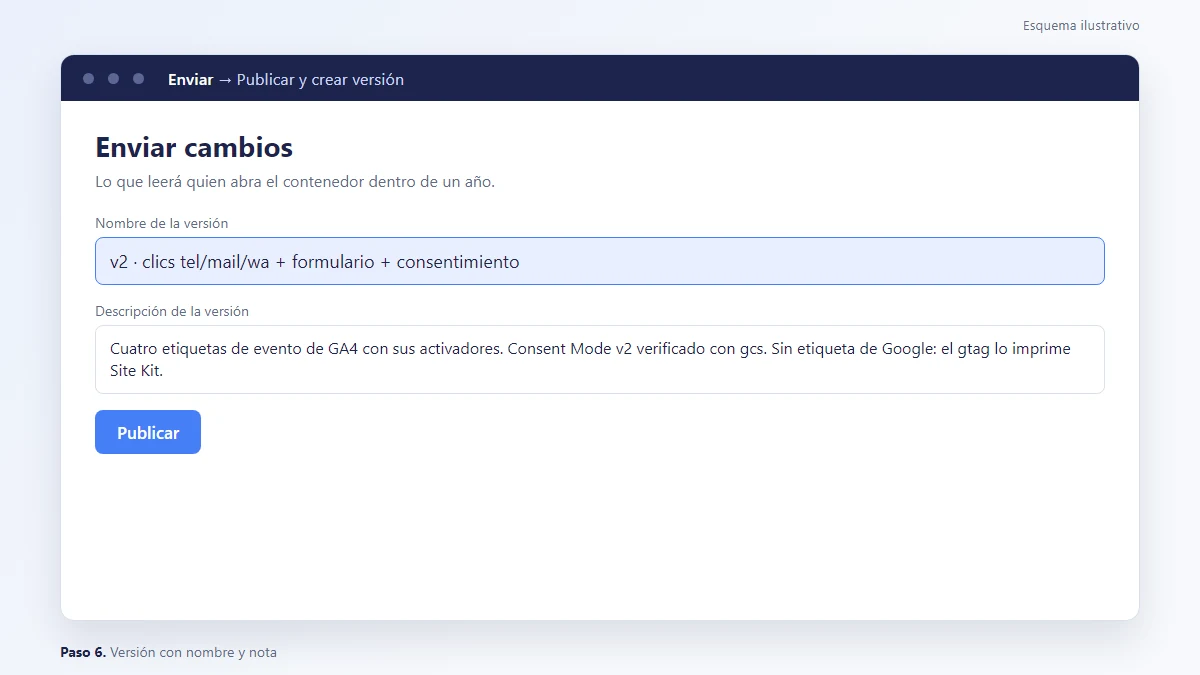This screenshot has width=1200, height=675.
Task: Focus the Nombre de la versión field
Action: pyautogui.click(x=600, y=261)
